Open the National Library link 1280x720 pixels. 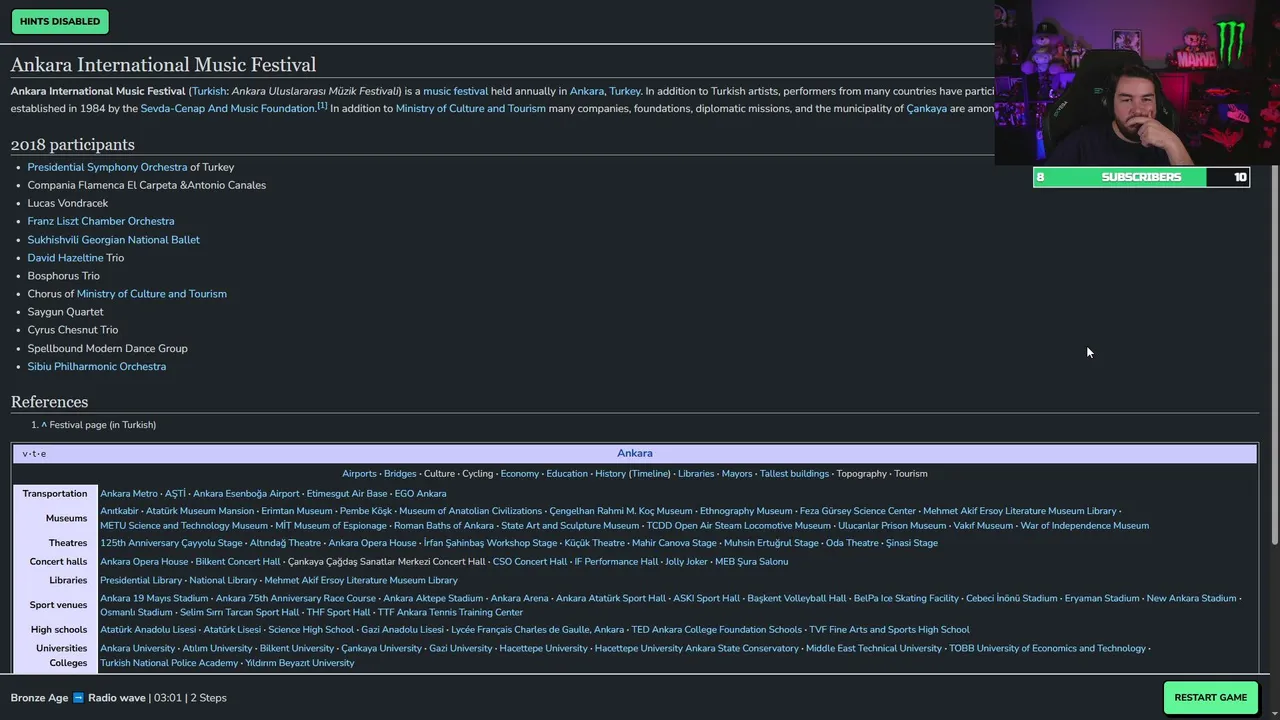(223, 580)
